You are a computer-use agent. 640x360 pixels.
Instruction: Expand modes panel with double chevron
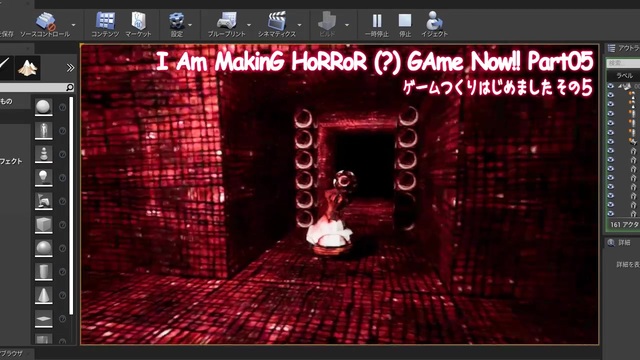coord(70,68)
